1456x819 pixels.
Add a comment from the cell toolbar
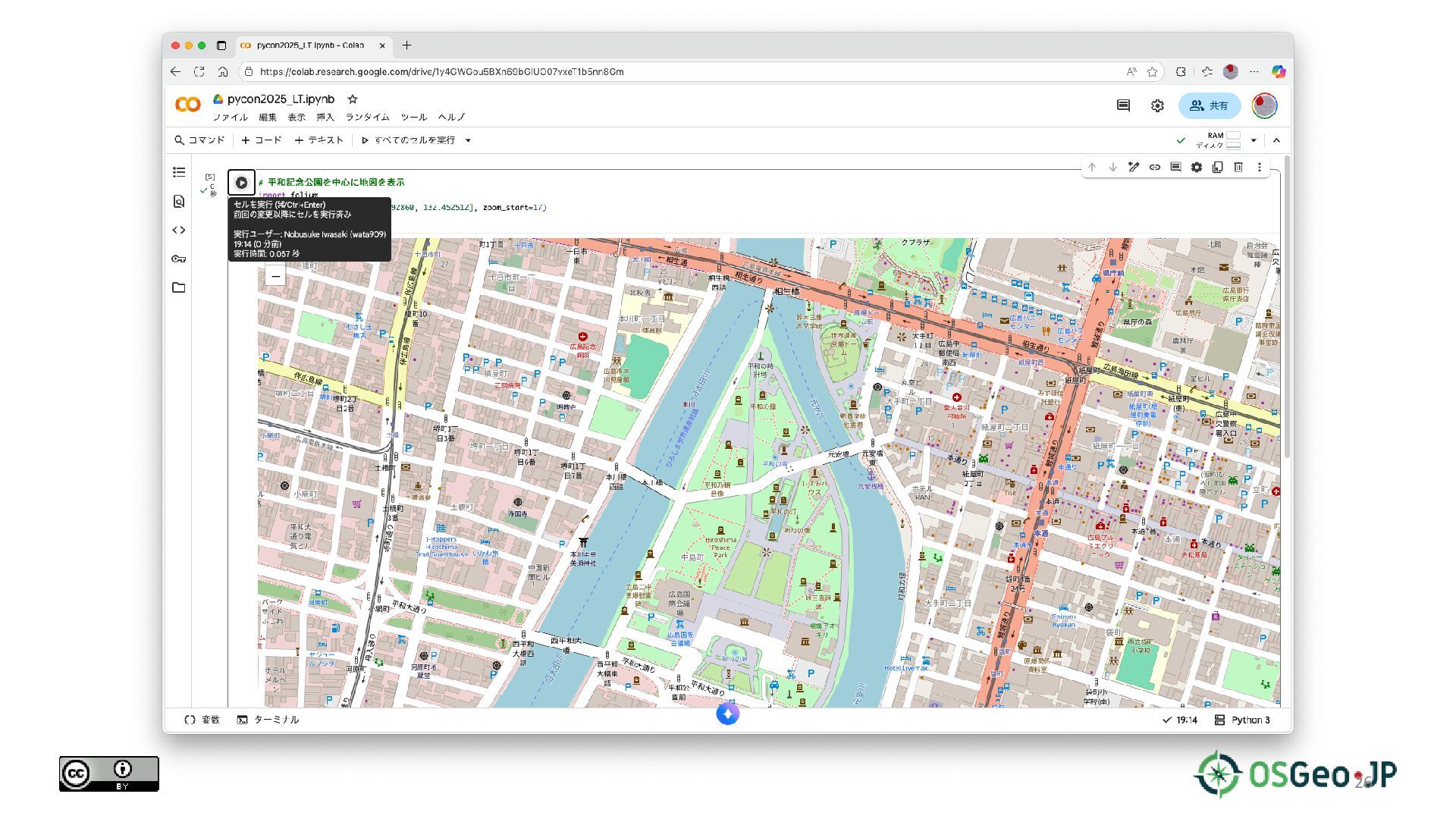click(x=1175, y=167)
